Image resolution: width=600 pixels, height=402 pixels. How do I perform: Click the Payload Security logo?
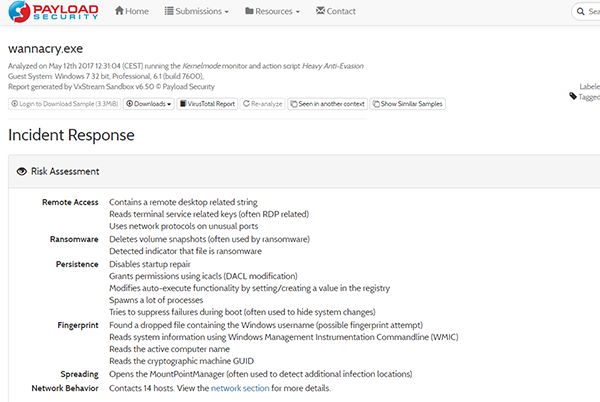click(x=54, y=11)
